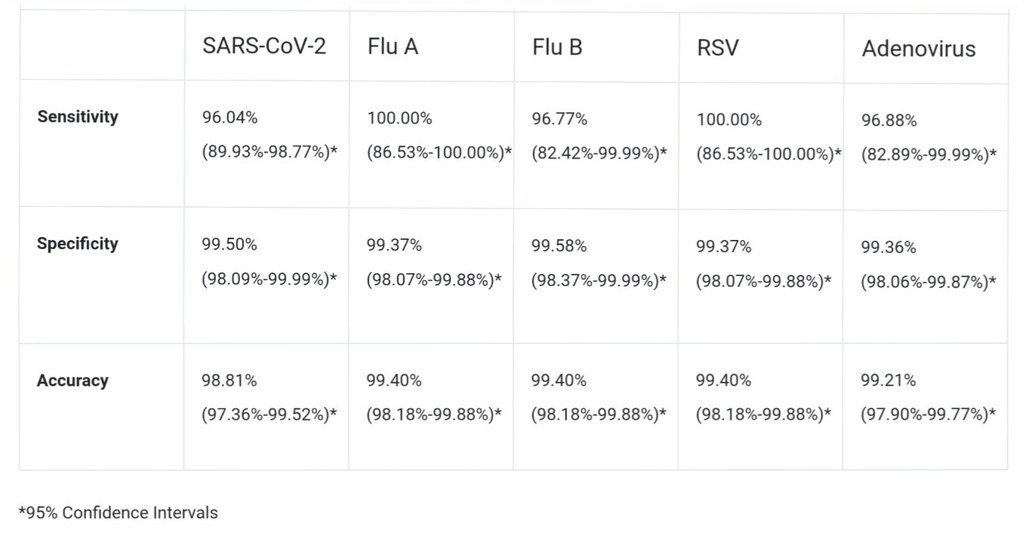This screenshot has width=1024, height=551.
Task: Select the RSV column header
Action: pos(718,47)
